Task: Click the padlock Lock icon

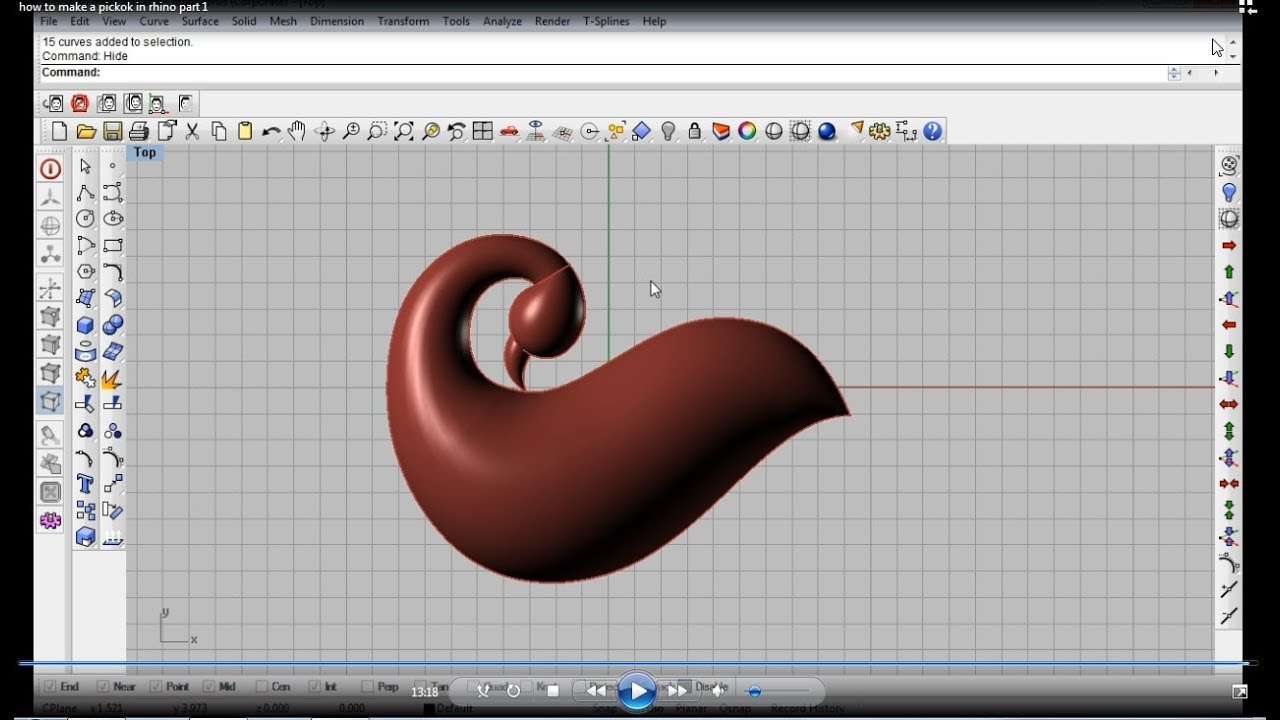Action: tap(694, 131)
